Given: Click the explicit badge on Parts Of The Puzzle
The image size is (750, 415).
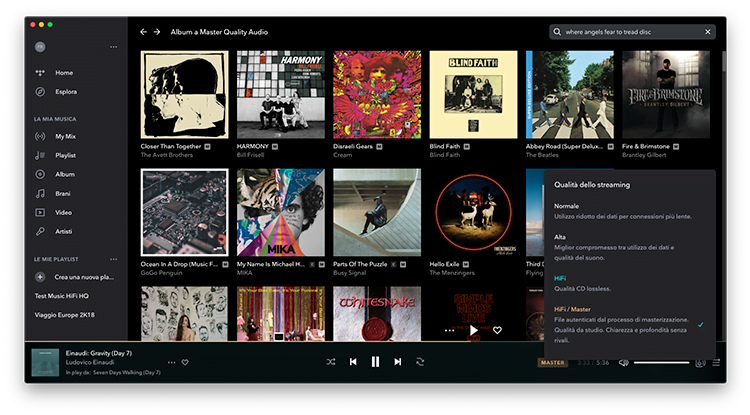Looking at the screenshot, I should (394, 264).
